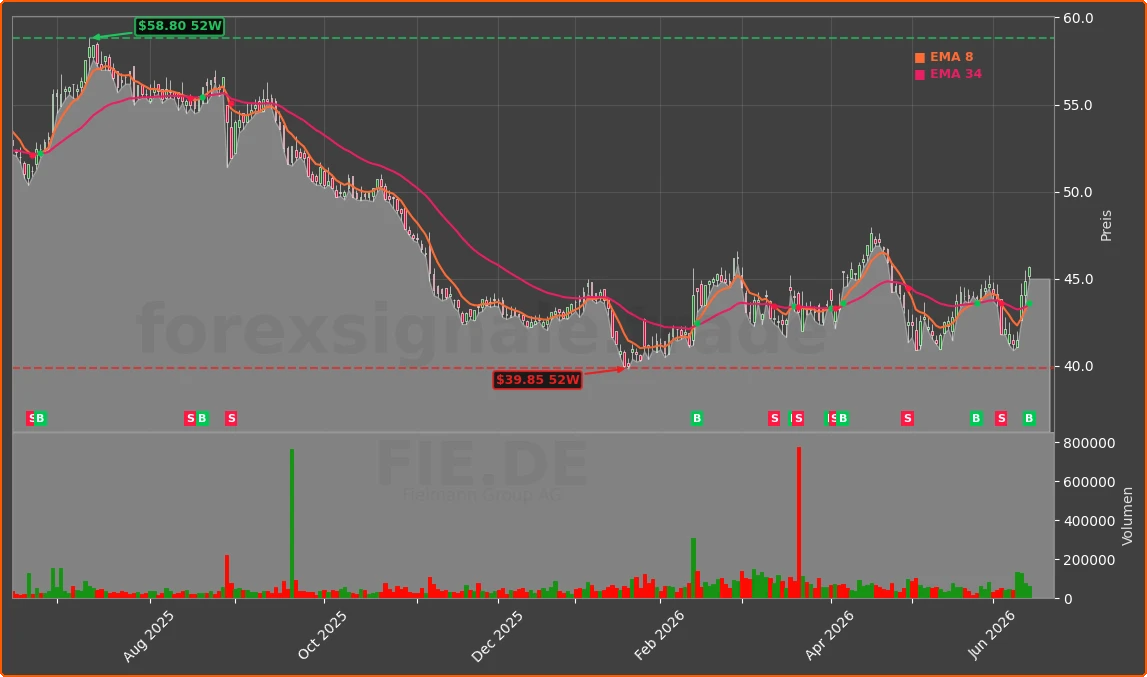Click the S sell marker at June 2026

pyautogui.click(x=1001, y=419)
